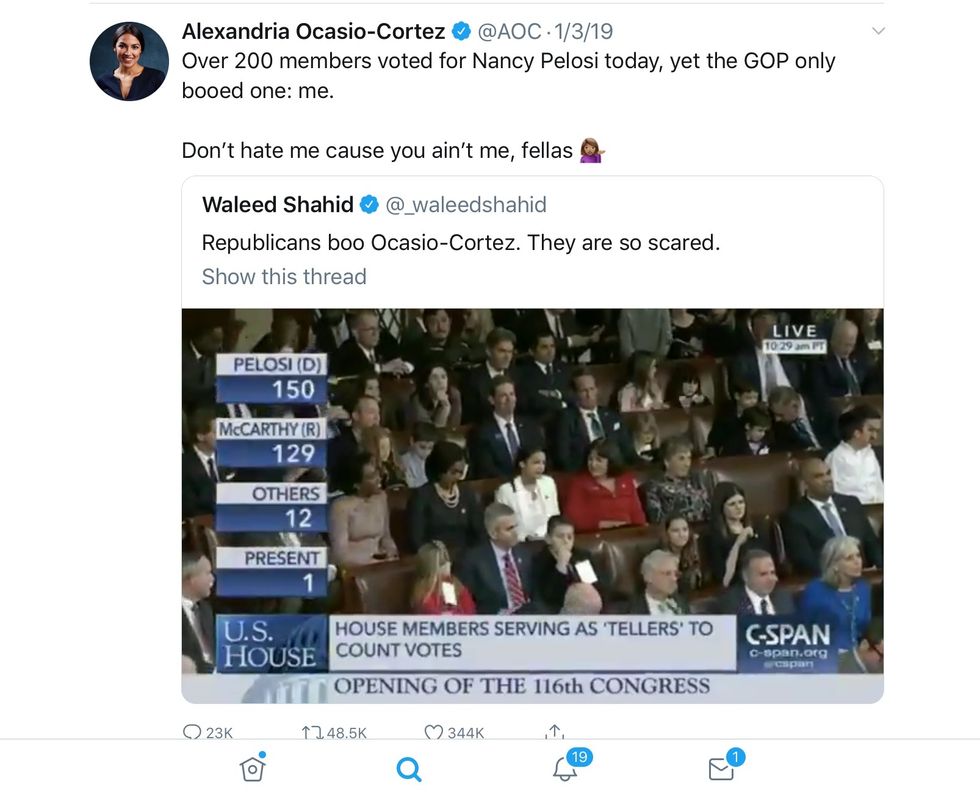The width and height of the screenshot is (980, 799).
Task: Play the C-SPAN House video
Action: (x=532, y=505)
